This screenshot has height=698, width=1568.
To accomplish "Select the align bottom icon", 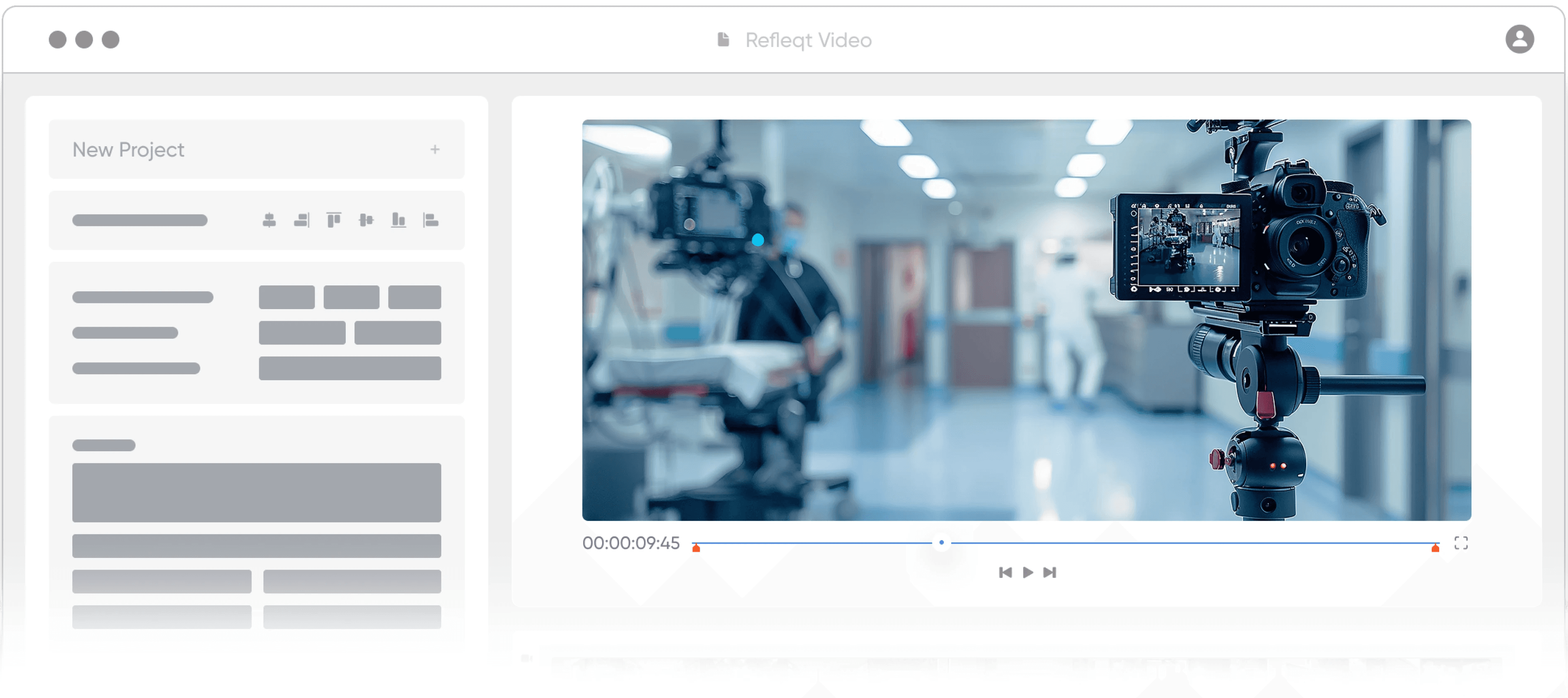I will tap(398, 220).
